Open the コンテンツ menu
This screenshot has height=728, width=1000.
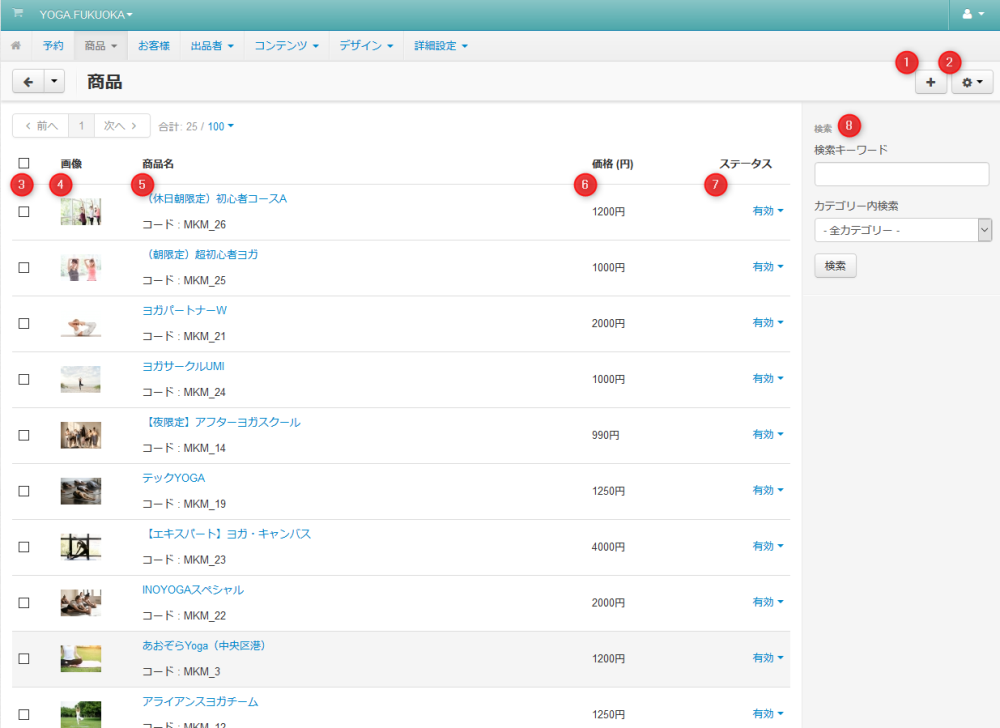click(x=286, y=46)
